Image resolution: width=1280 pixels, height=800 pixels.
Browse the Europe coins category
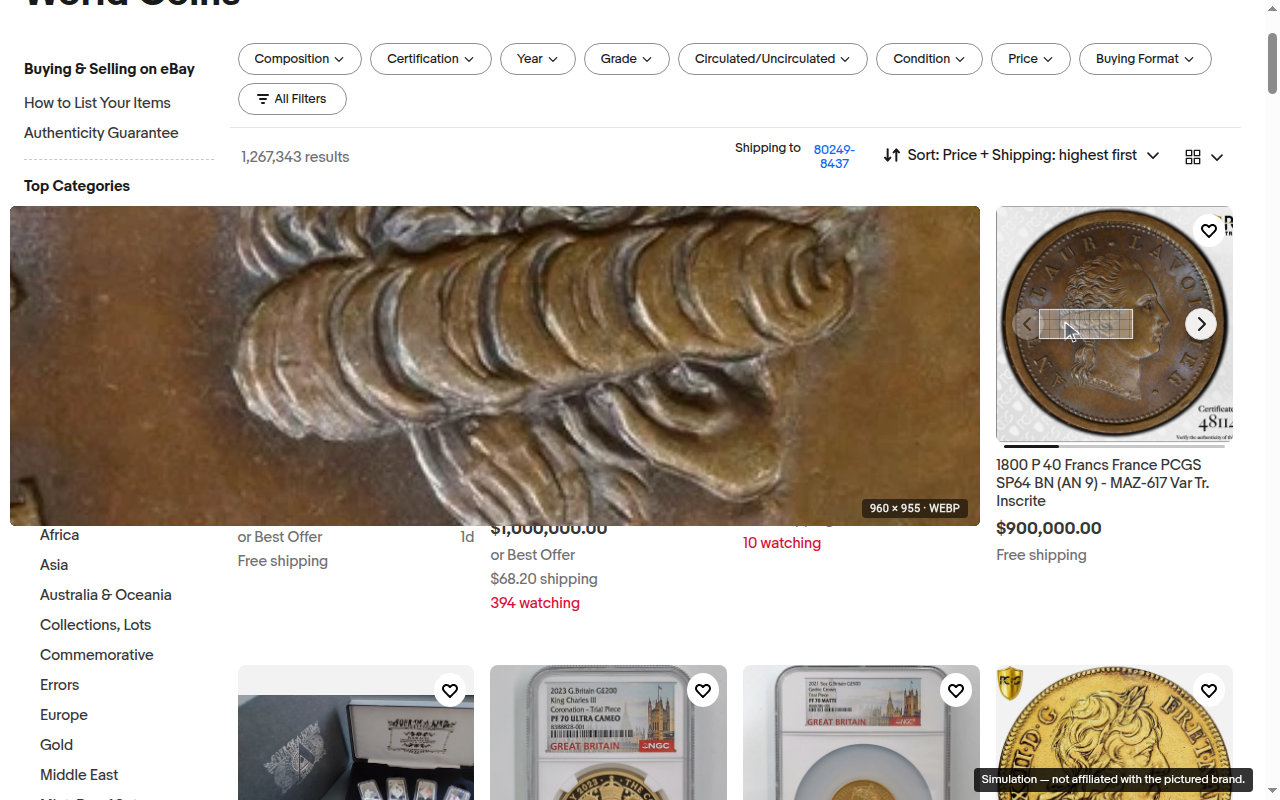[x=64, y=715]
